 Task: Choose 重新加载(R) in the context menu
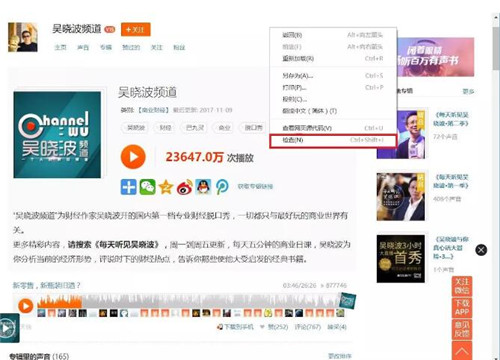tap(333, 58)
